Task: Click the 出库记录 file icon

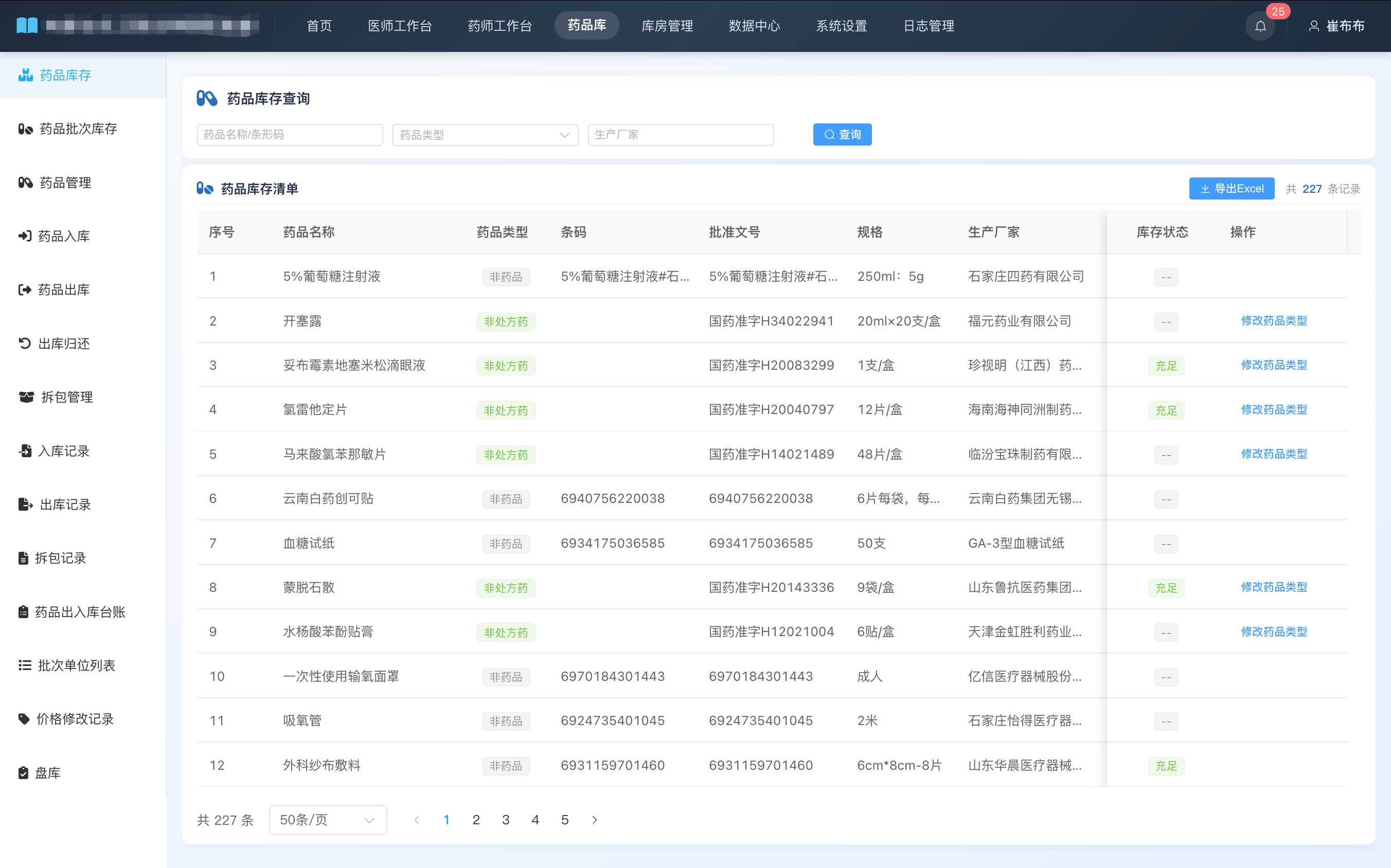Action: coord(25,504)
